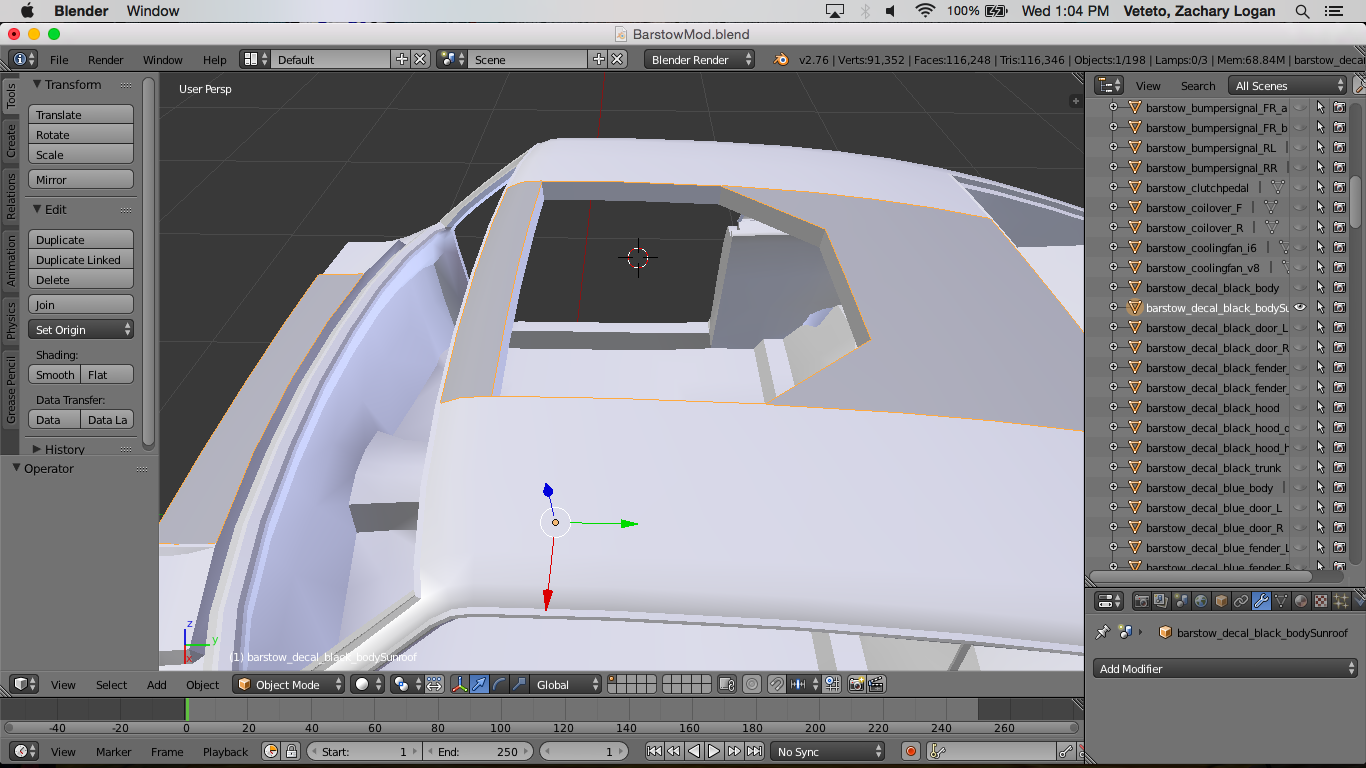Open the World properties globe tab

[1201, 601]
